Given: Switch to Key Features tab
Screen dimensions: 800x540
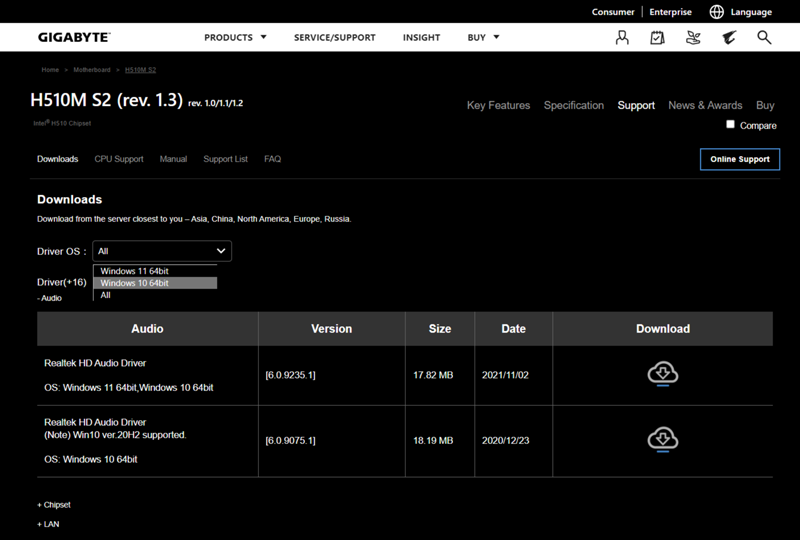Looking at the screenshot, I should point(498,105).
